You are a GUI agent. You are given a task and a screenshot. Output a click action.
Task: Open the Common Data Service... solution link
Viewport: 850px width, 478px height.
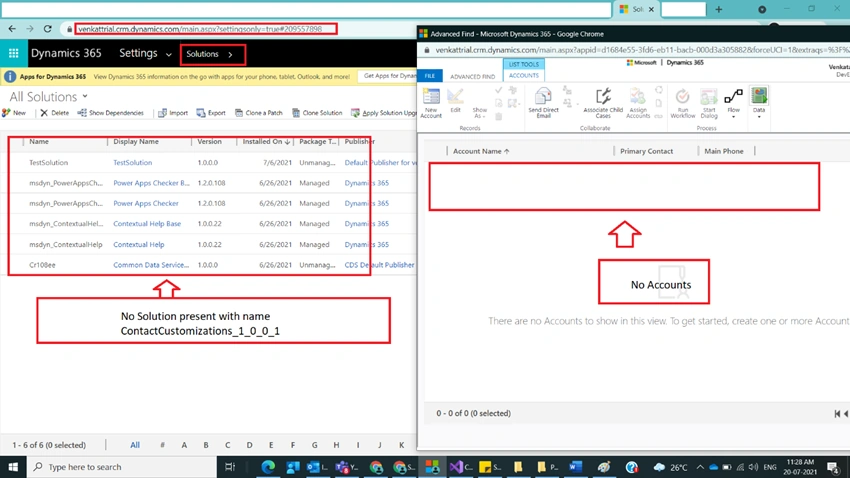coord(151,265)
